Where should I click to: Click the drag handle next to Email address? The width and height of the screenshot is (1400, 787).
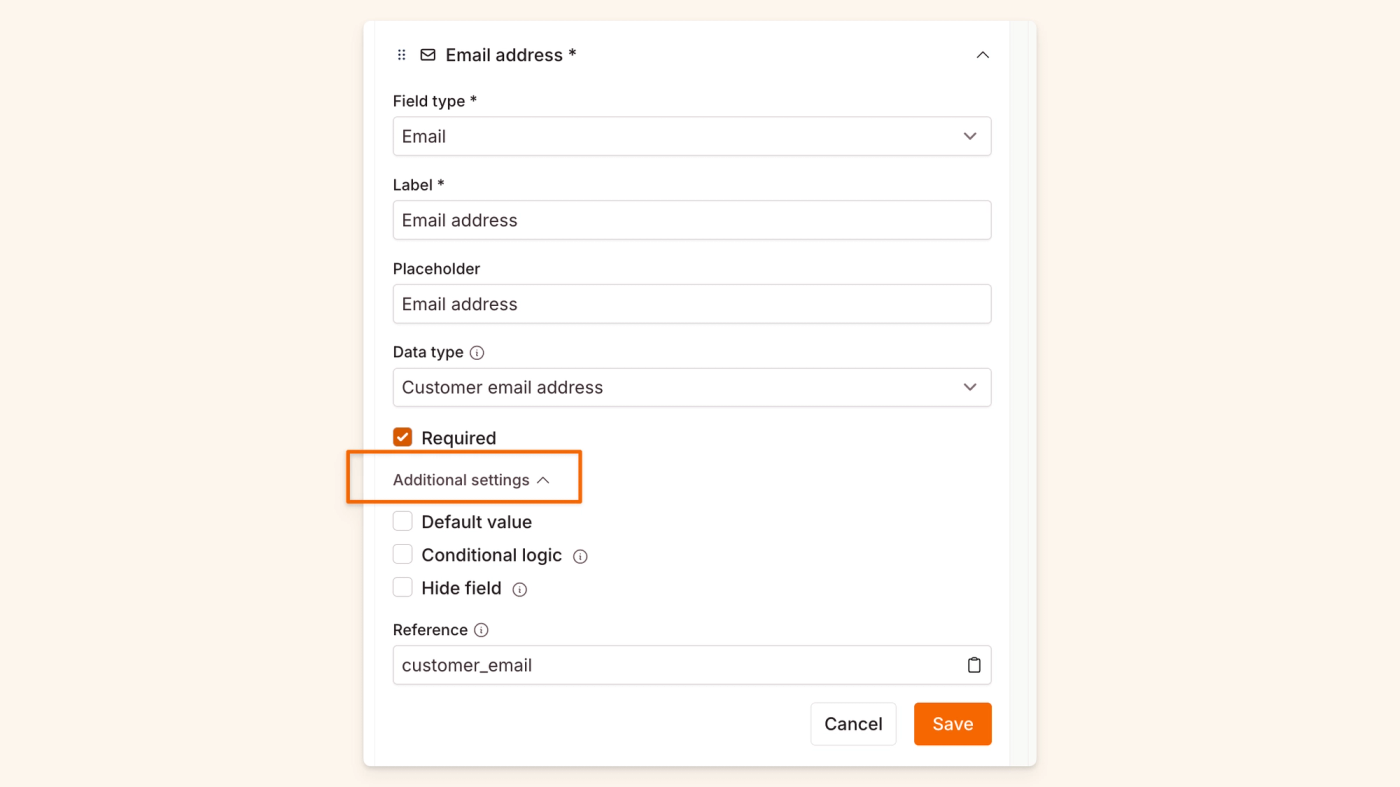tap(400, 55)
